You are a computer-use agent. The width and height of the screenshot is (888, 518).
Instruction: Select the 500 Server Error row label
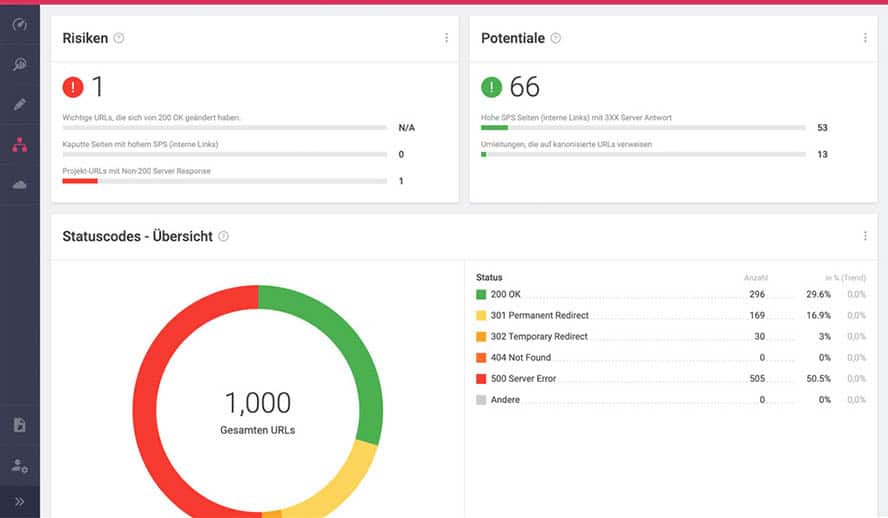pos(523,379)
